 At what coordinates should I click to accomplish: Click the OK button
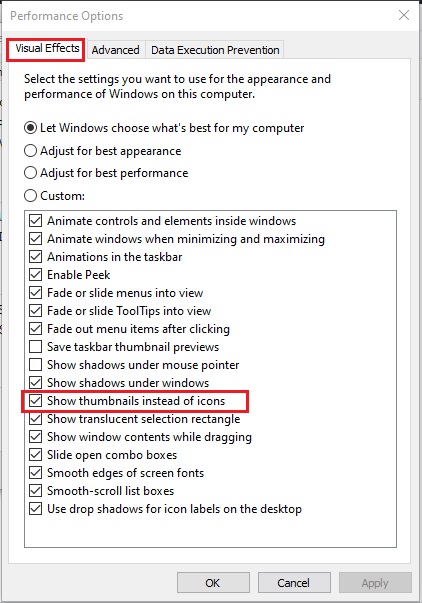pyautogui.click(x=213, y=583)
